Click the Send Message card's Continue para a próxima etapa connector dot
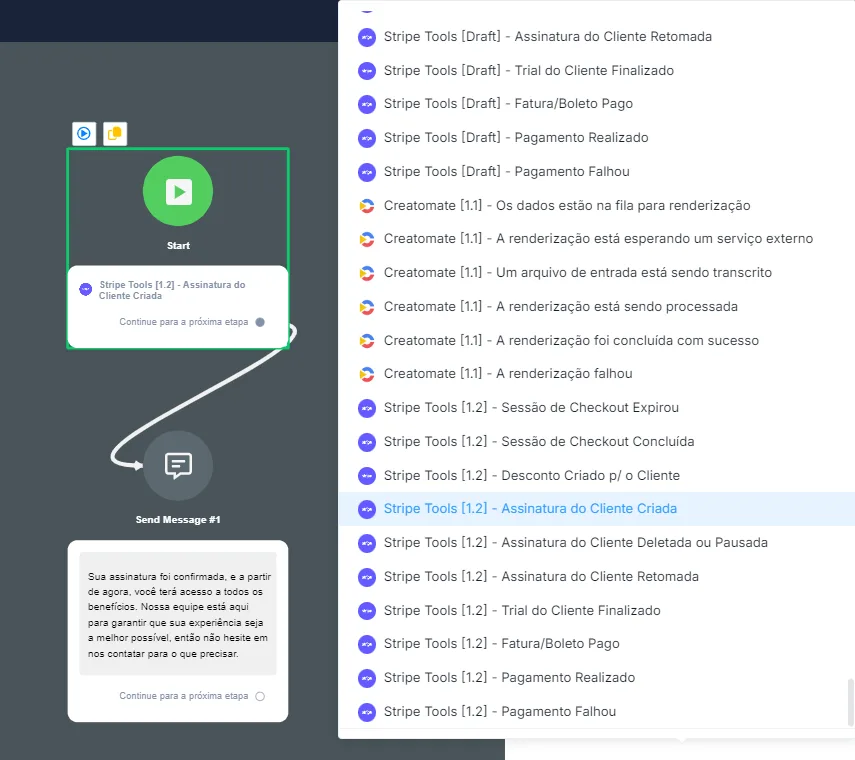 [x=260, y=696]
